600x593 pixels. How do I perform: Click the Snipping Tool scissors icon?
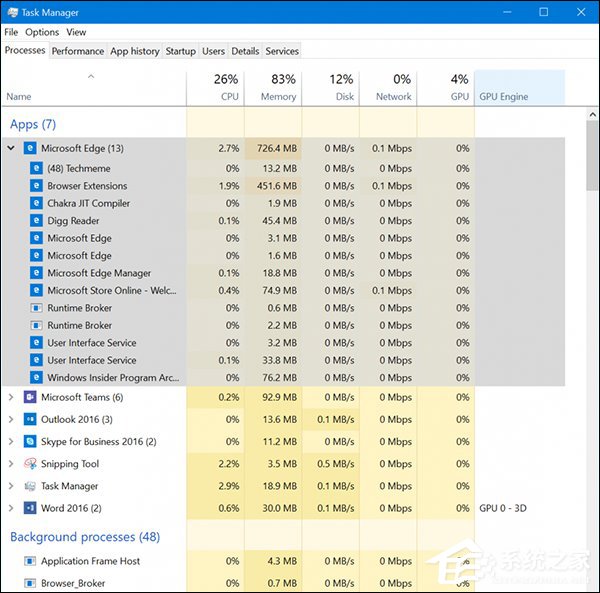coord(30,464)
